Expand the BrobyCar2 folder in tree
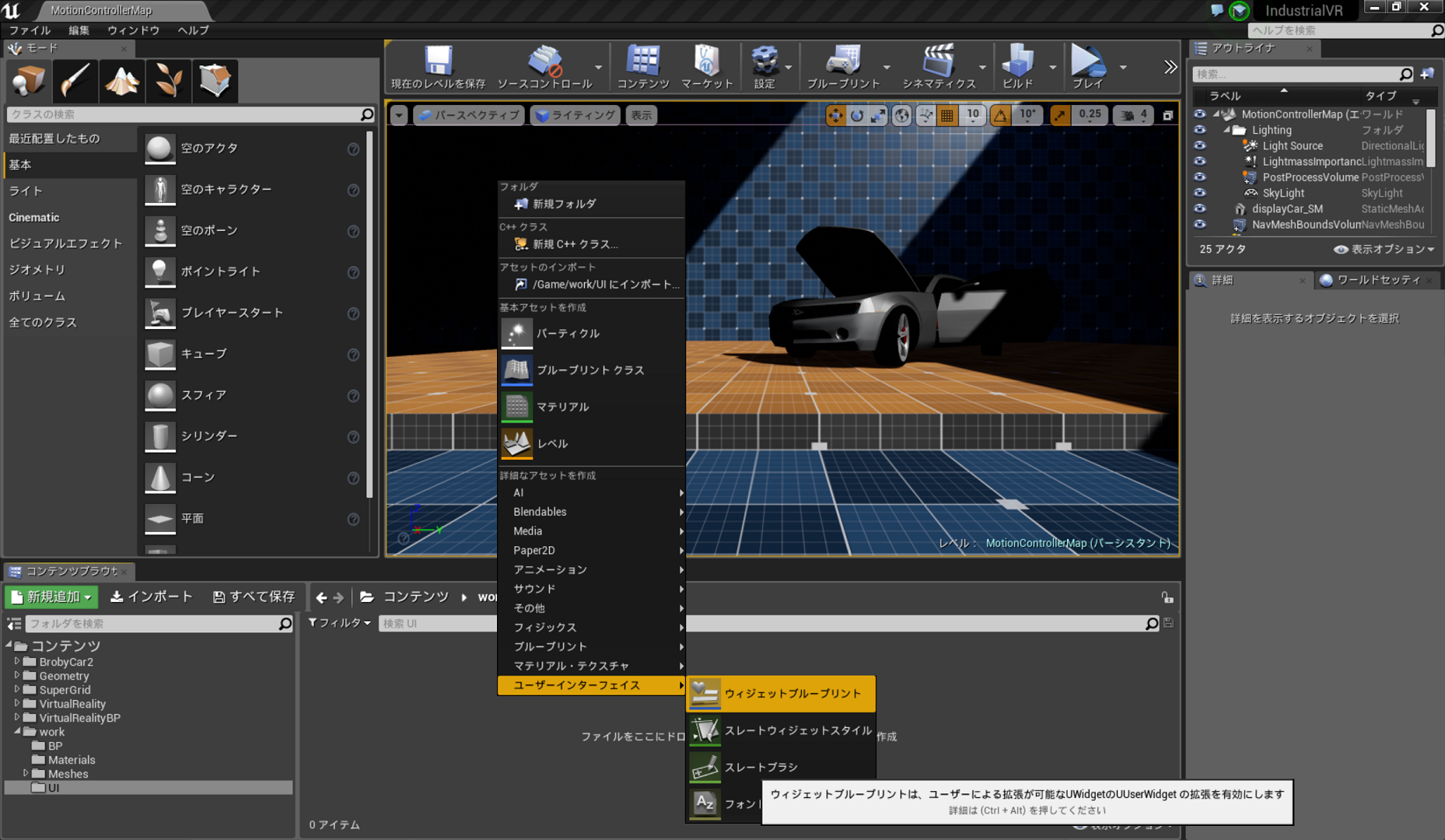The height and width of the screenshot is (840, 1445). tap(17, 662)
